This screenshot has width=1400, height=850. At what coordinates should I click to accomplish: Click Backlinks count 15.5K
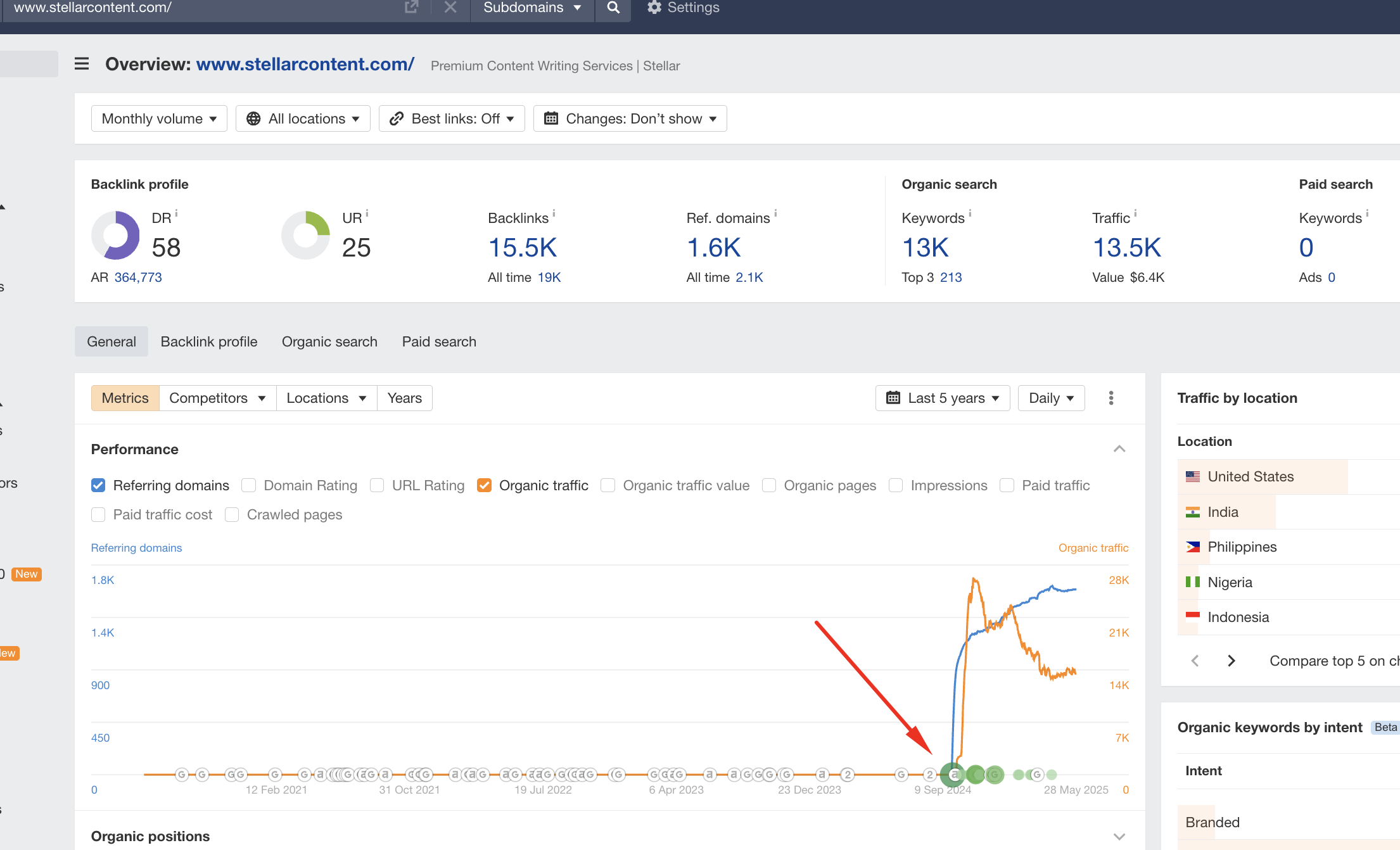pos(523,248)
